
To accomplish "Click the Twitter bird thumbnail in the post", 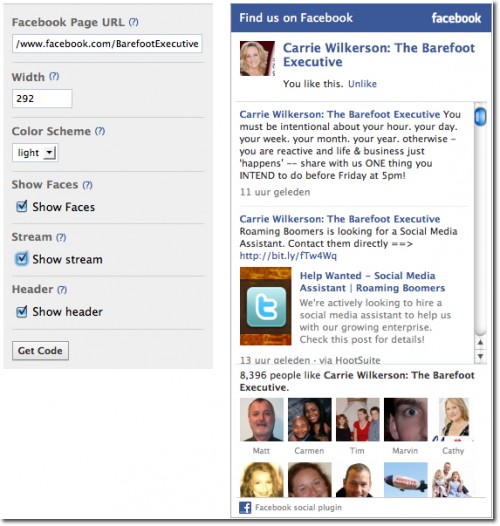I will coord(266,306).
